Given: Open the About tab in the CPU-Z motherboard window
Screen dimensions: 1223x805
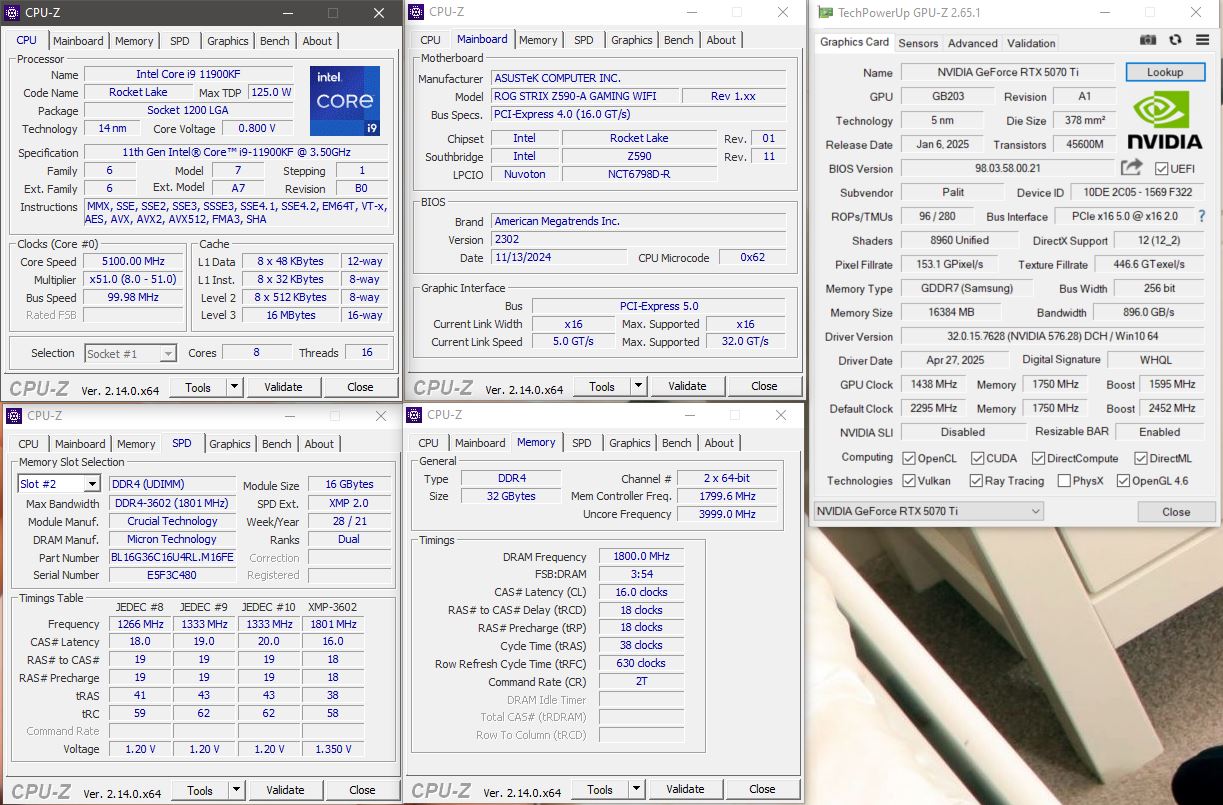Looking at the screenshot, I should coord(721,40).
